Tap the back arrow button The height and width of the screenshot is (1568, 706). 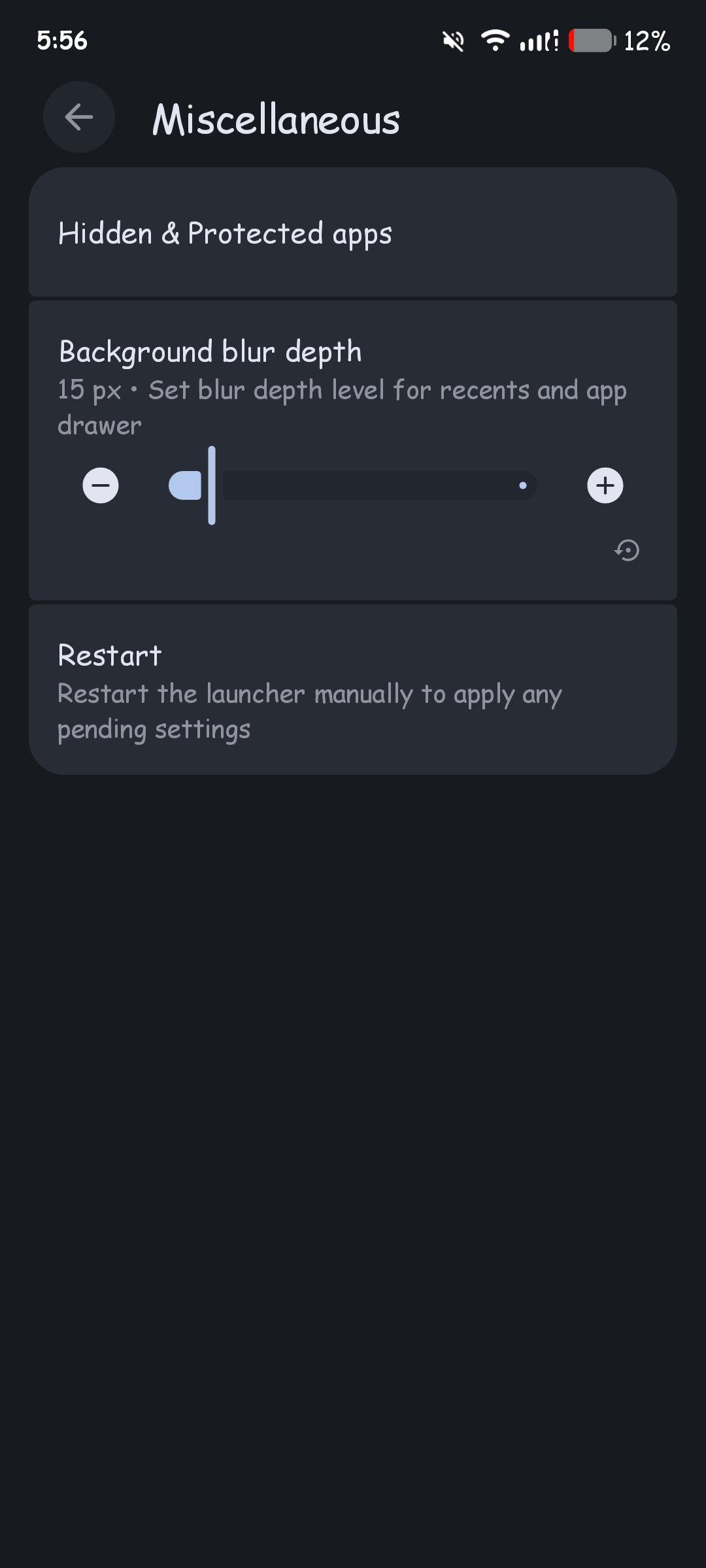pyautogui.click(x=79, y=118)
